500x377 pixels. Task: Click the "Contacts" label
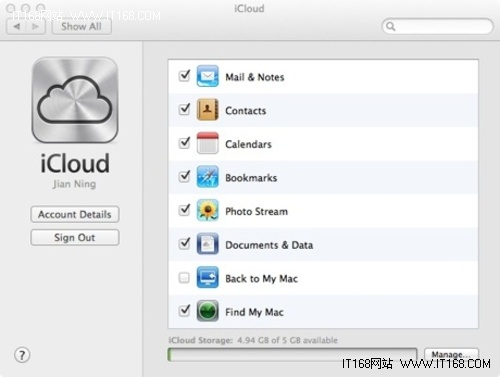coord(246,111)
